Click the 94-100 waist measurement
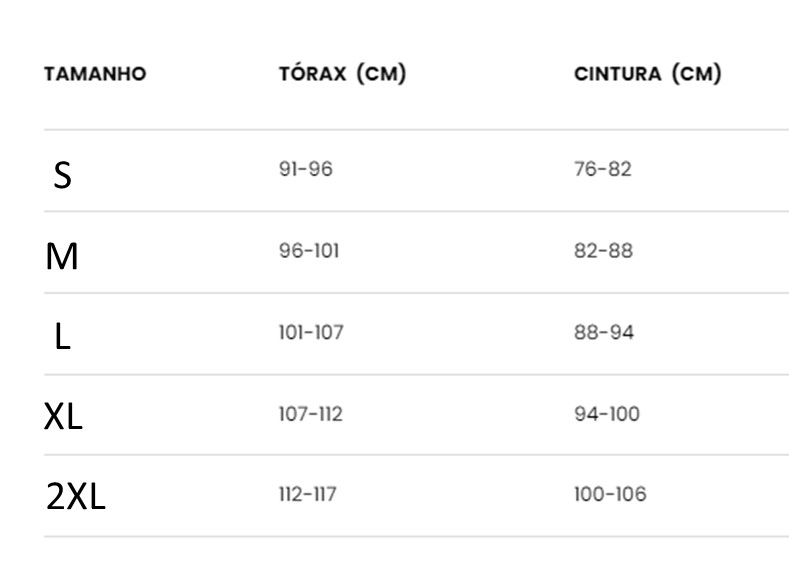 (x=607, y=414)
